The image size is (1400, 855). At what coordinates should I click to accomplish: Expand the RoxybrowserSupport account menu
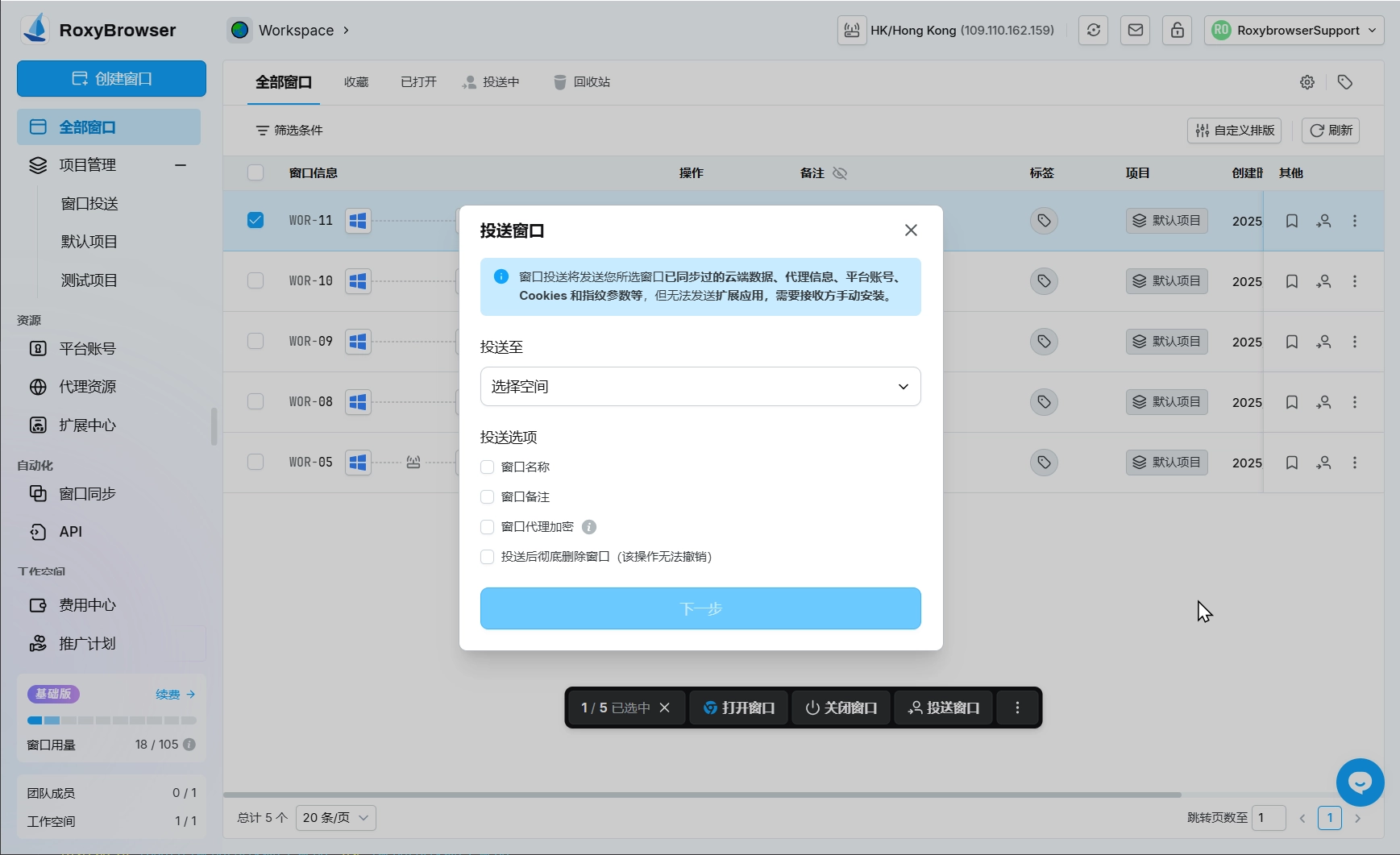pyautogui.click(x=1294, y=31)
